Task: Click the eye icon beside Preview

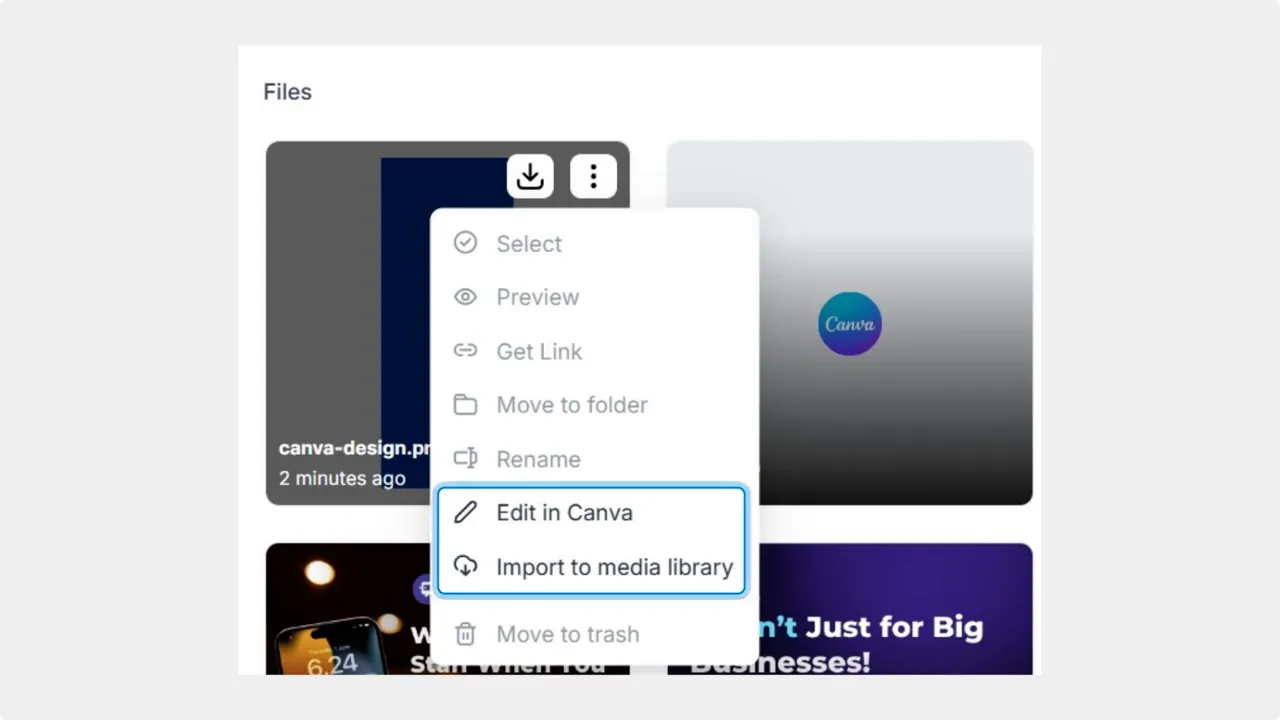Action: point(465,297)
